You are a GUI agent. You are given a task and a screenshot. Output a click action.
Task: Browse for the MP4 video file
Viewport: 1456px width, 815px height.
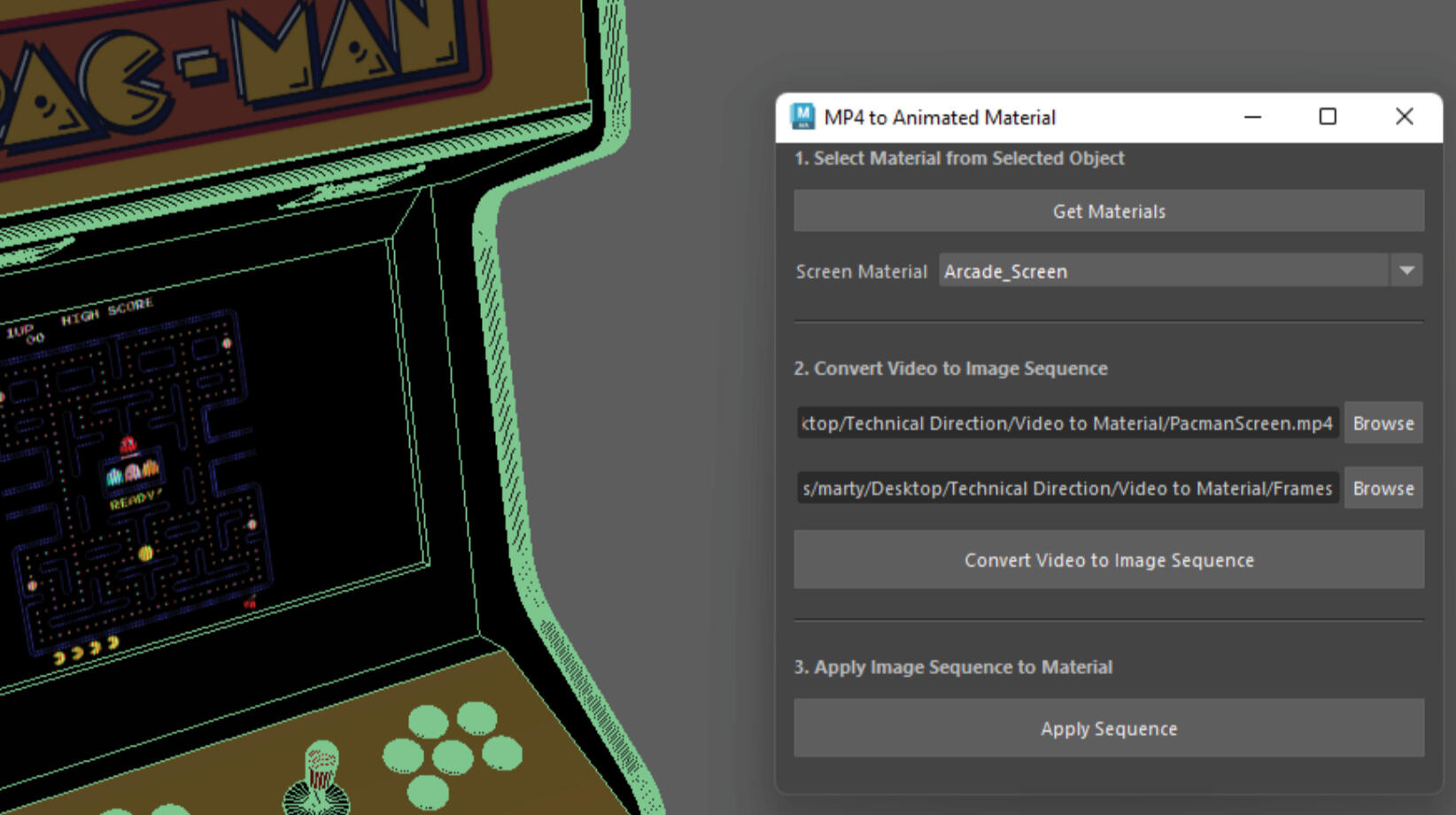1382,423
